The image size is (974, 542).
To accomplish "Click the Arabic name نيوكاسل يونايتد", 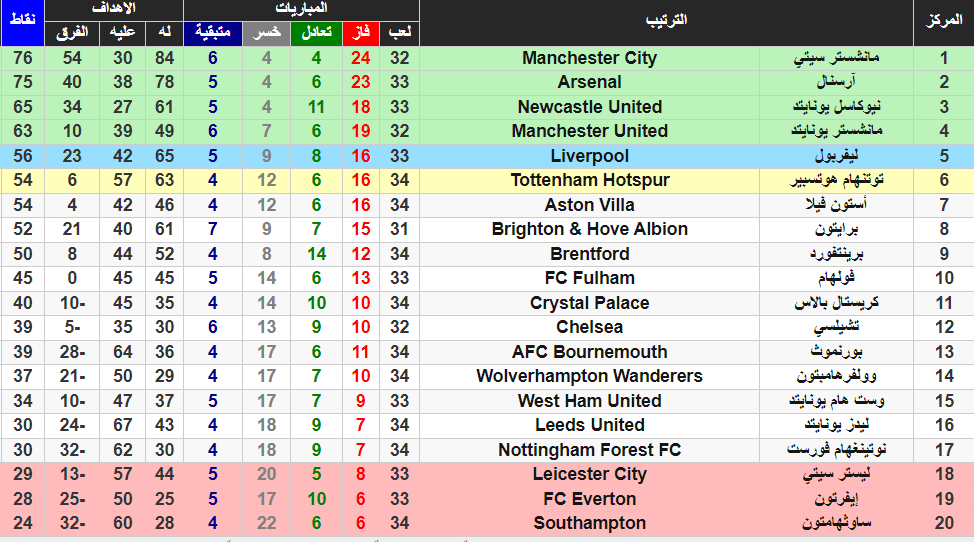I will click(x=836, y=107).
